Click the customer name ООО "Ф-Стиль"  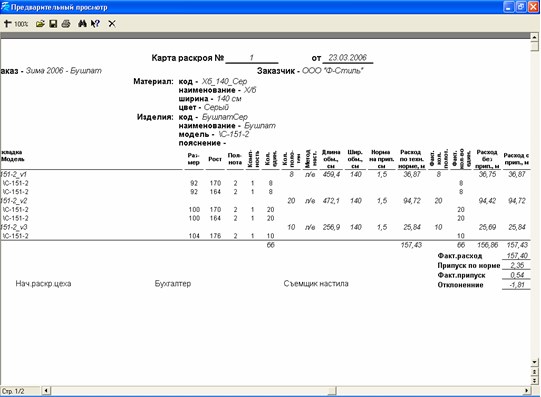click(333, 71)
